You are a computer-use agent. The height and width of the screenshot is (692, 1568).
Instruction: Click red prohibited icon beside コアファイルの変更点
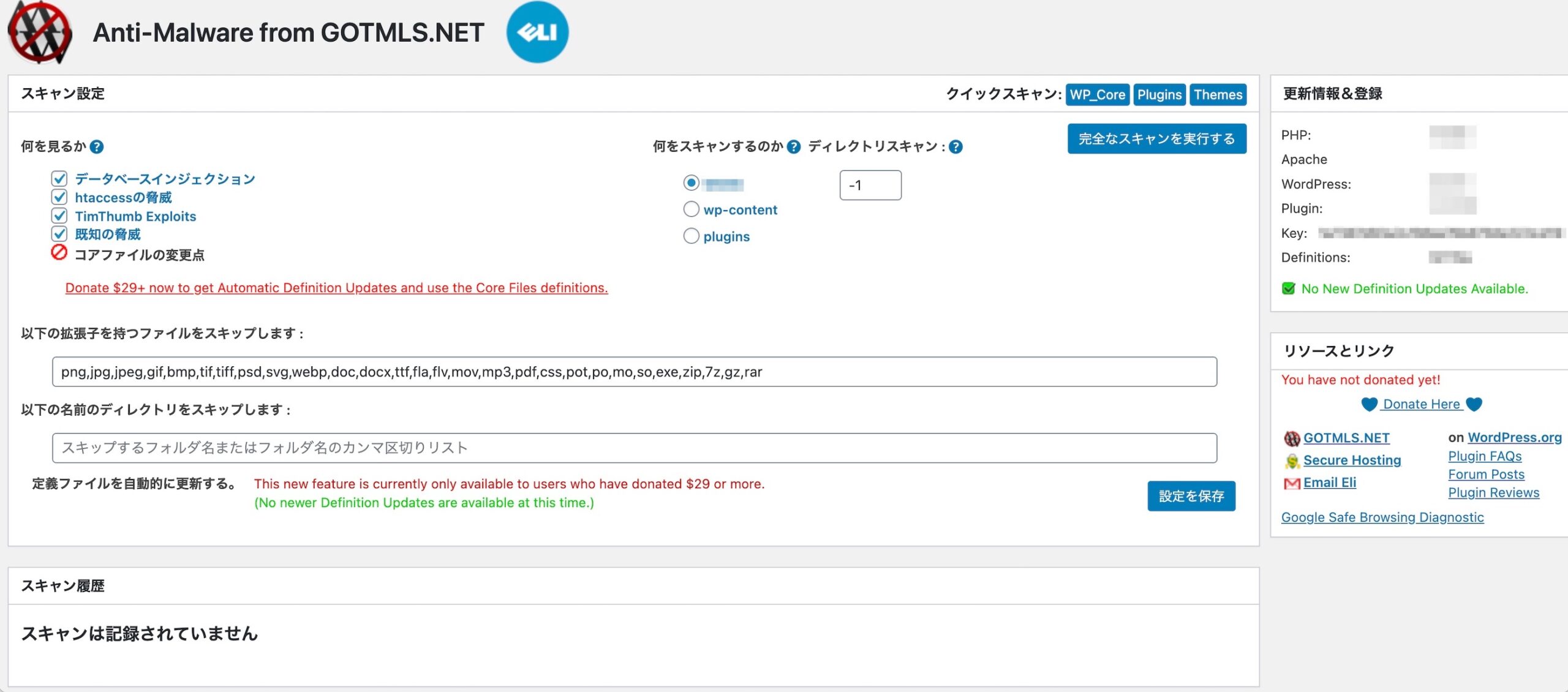[x=59, y=252]
